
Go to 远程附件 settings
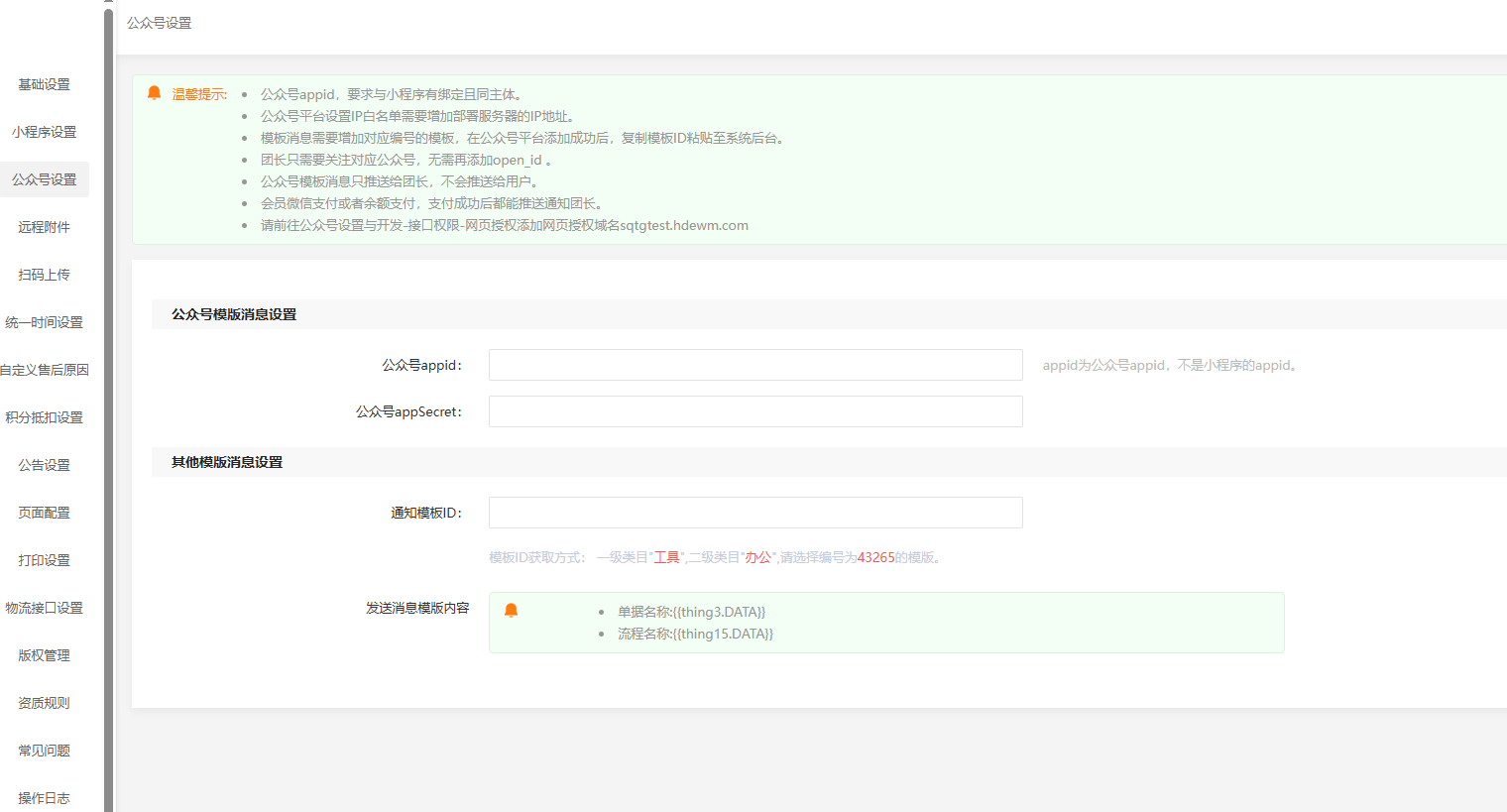coord(45,227)
